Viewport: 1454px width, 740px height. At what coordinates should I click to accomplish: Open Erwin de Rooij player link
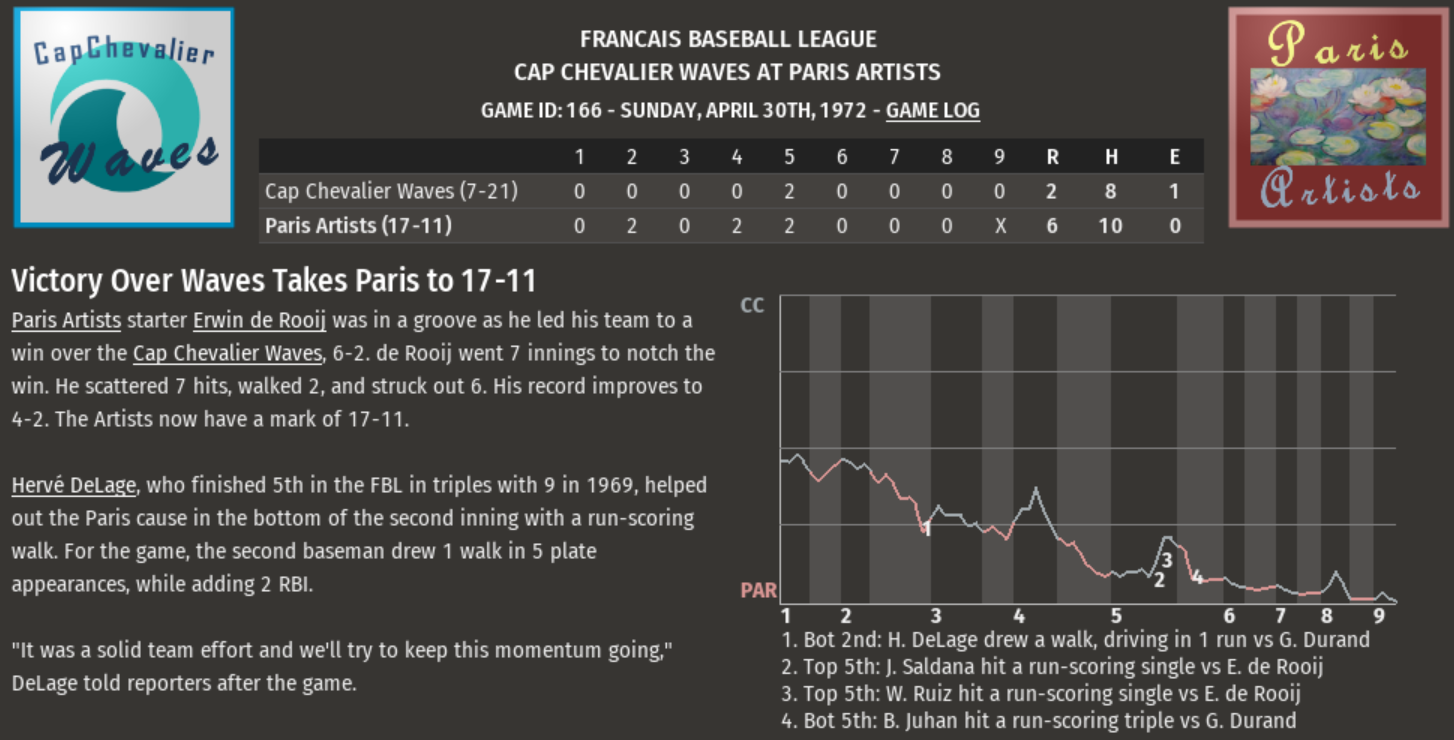(259, 321)
